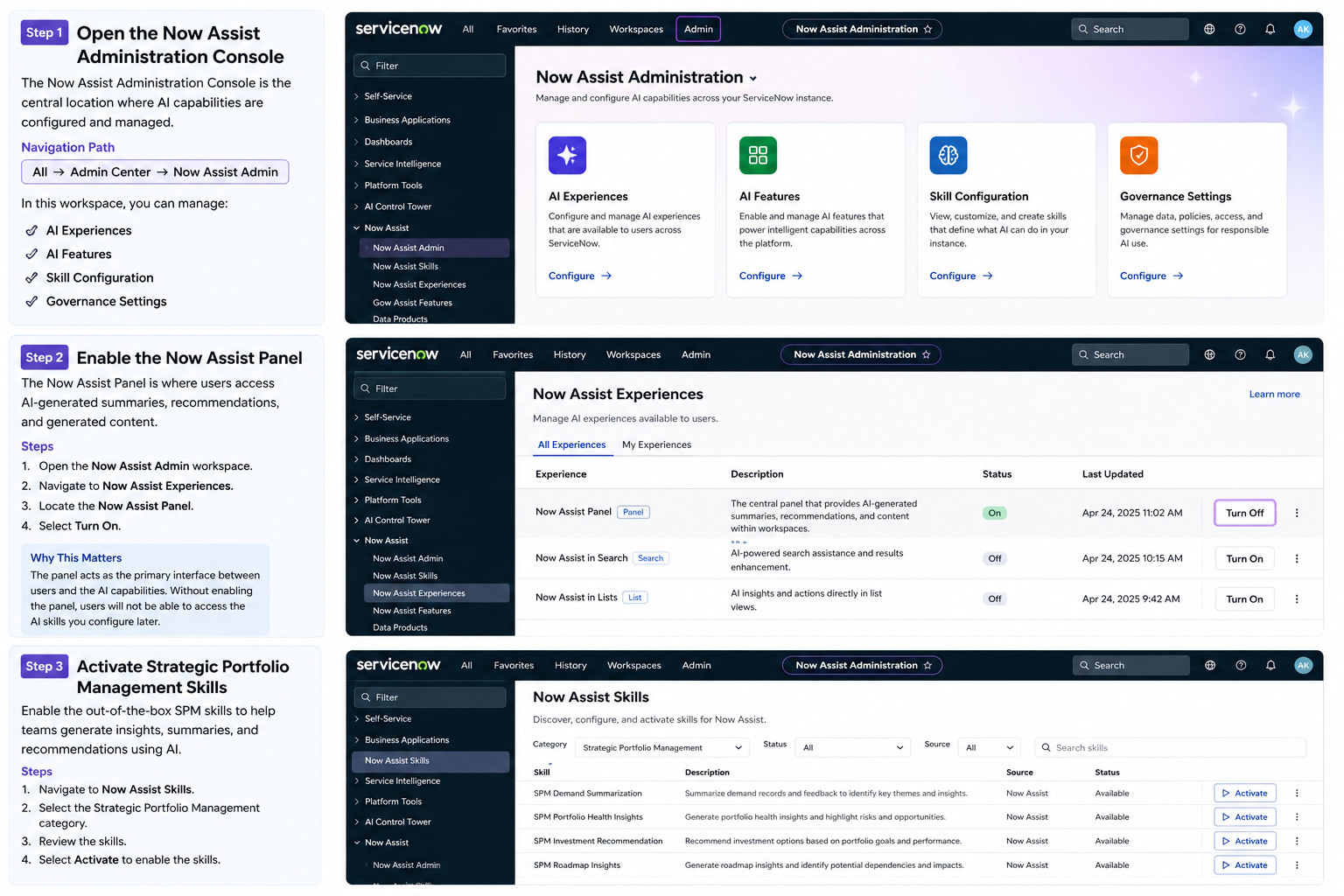Turn On Now Assist in Lists
Viewport: 1344px width, 896px height.
(1244, 599)
